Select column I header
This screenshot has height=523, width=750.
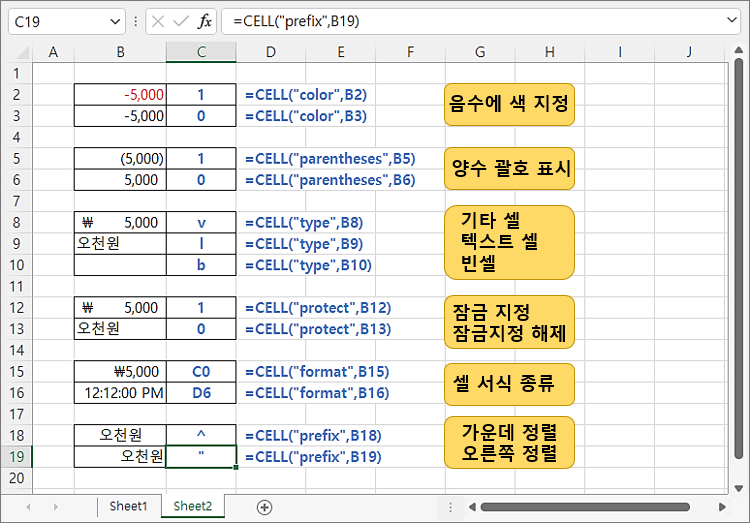pos(620,52)
